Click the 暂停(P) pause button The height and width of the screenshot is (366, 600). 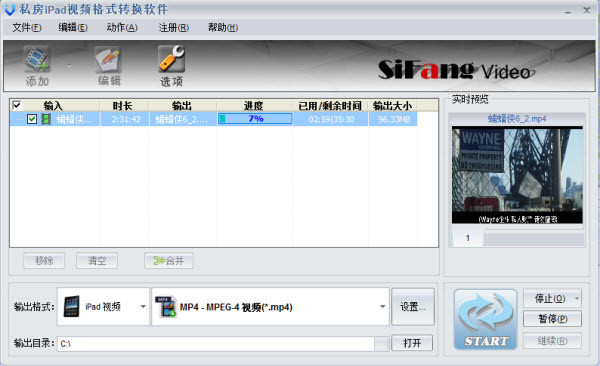click(x=553, y=319)
